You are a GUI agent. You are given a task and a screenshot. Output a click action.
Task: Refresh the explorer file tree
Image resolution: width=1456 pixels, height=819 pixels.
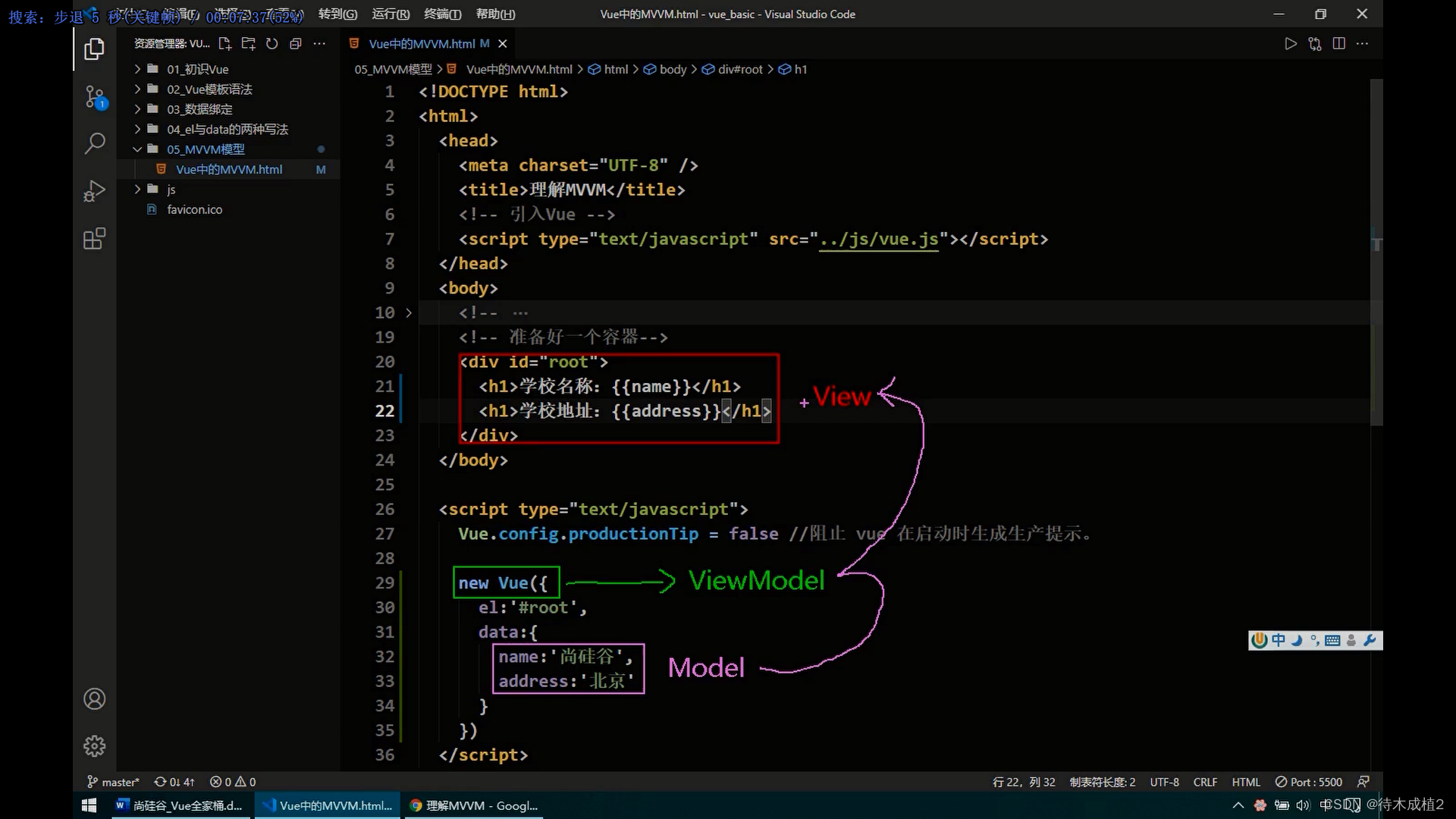272,44
